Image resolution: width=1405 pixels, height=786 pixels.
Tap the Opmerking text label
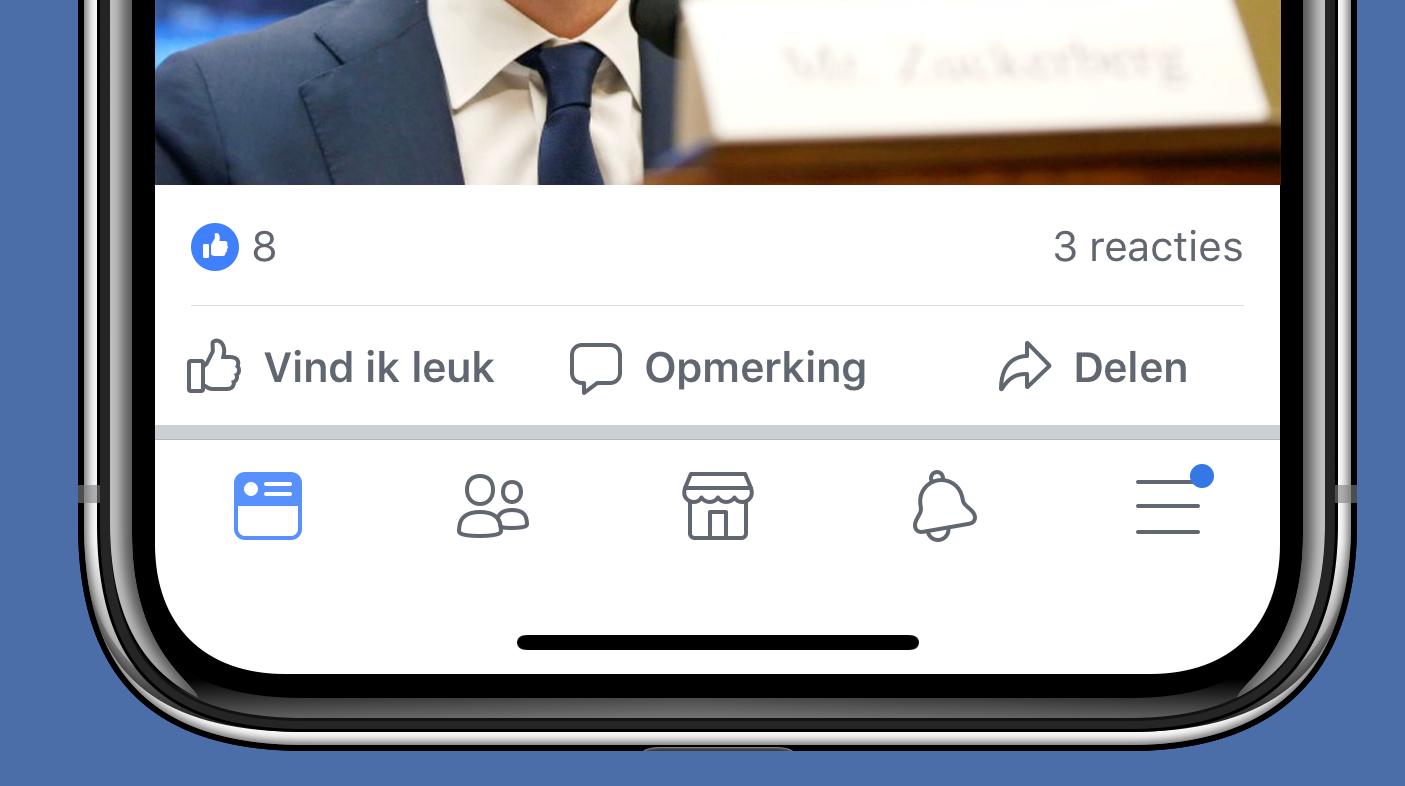point(756,369)
